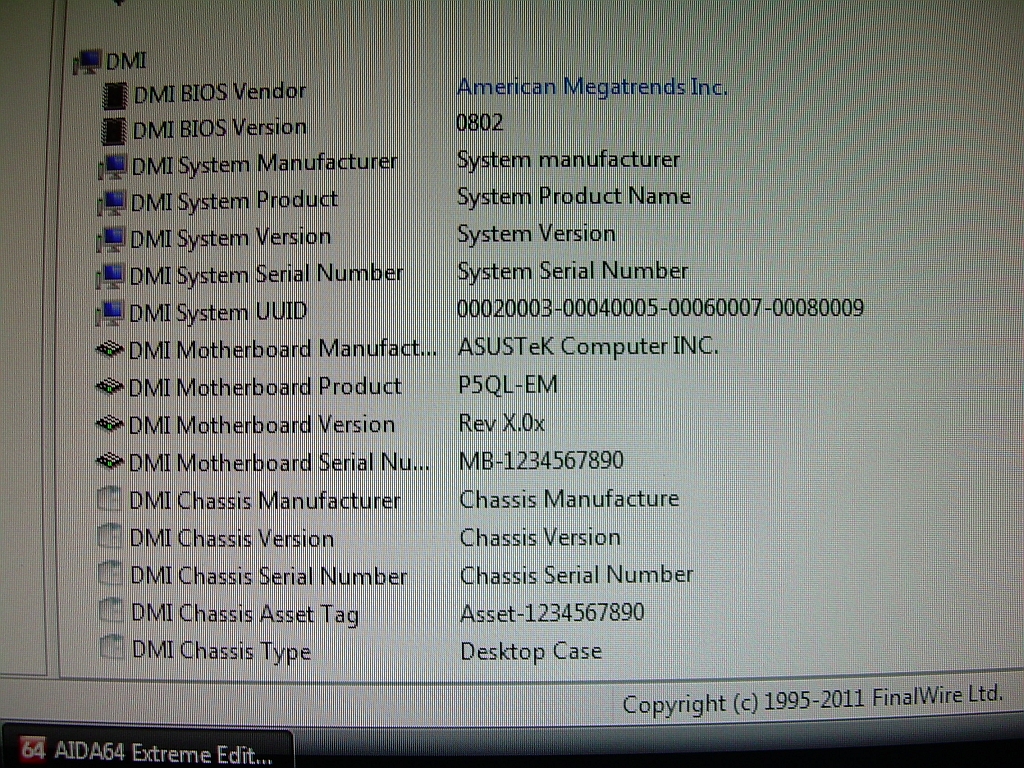The image size is (1024, 768).
Task: Select the 'System Serial Number' value
Action: pos(573,271)
